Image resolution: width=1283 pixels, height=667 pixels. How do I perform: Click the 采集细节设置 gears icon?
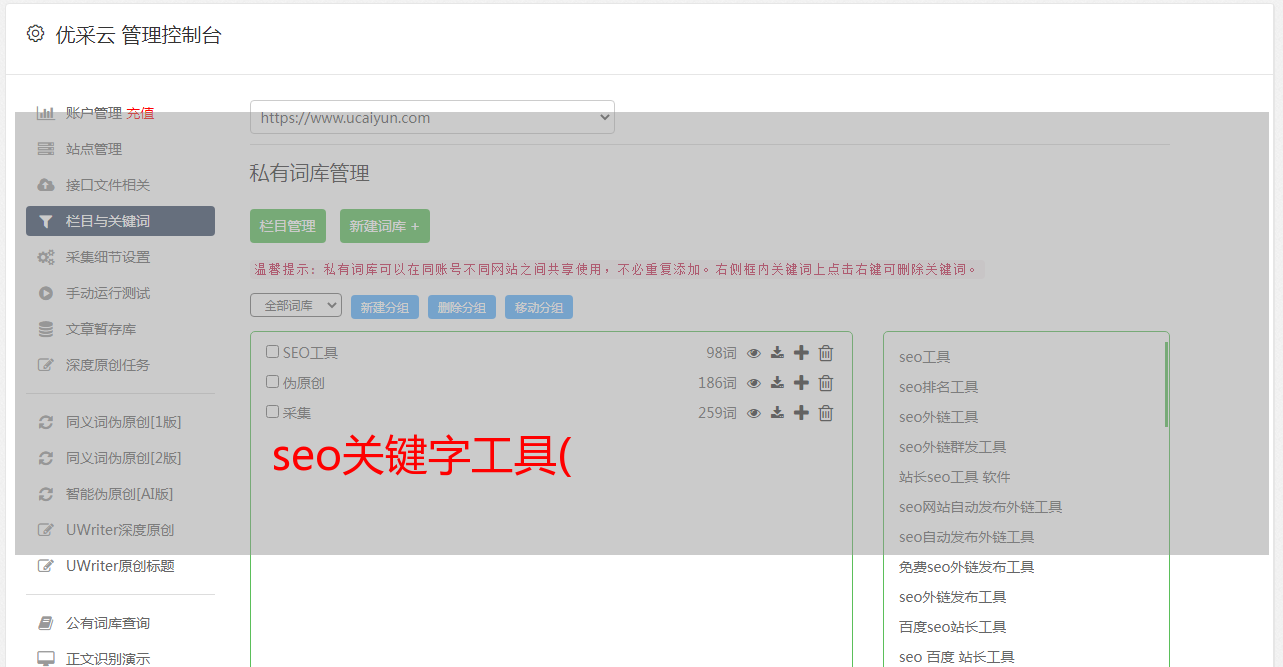(x=45, y=257)
